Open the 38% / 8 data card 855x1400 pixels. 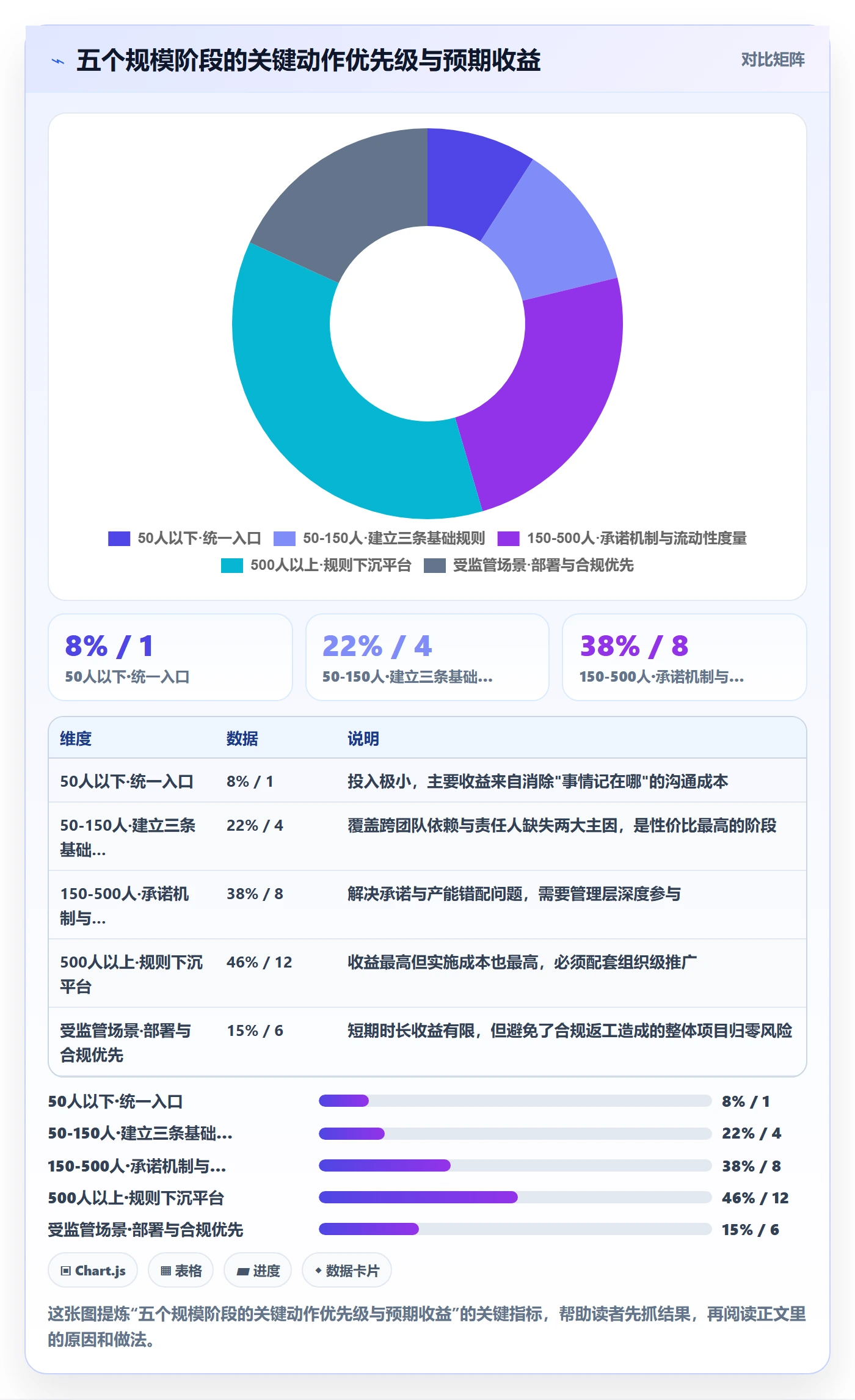point(685,657)
